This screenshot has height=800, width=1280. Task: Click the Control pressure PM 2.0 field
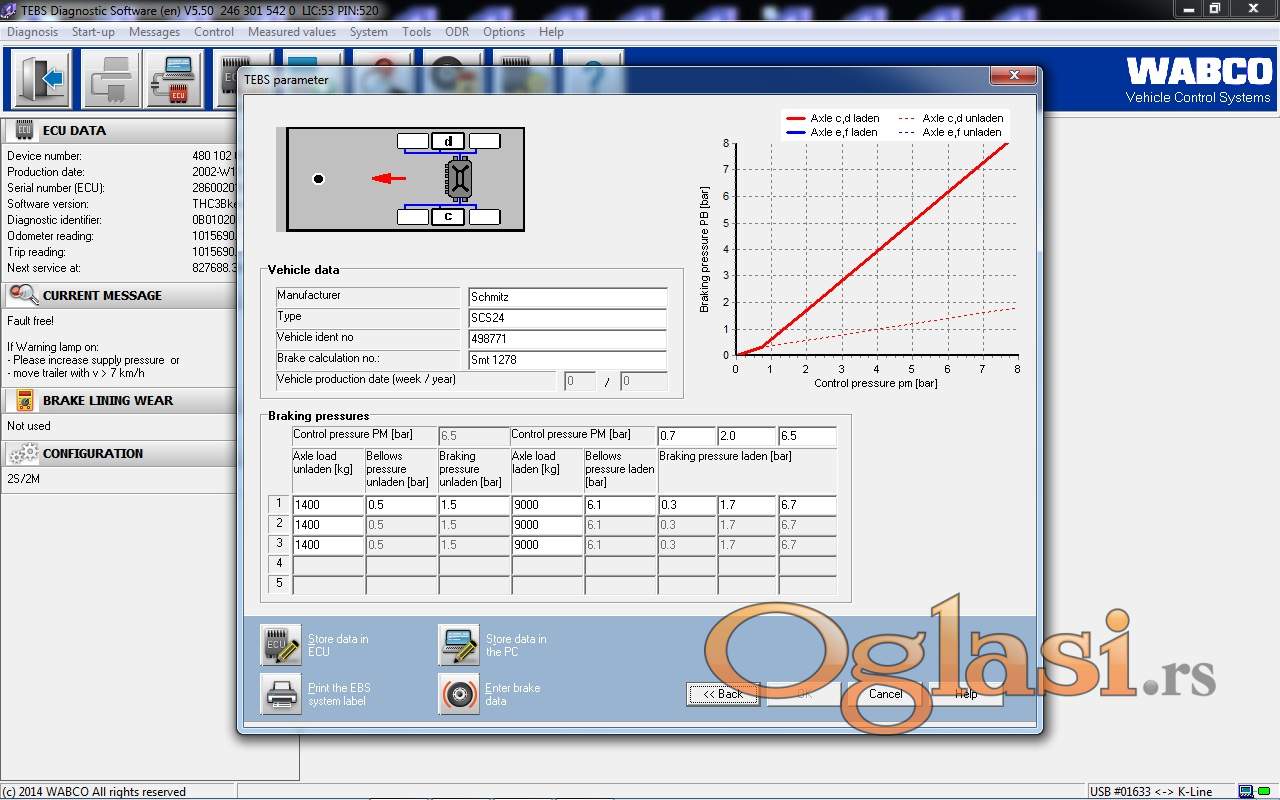(x=747, y=436)
